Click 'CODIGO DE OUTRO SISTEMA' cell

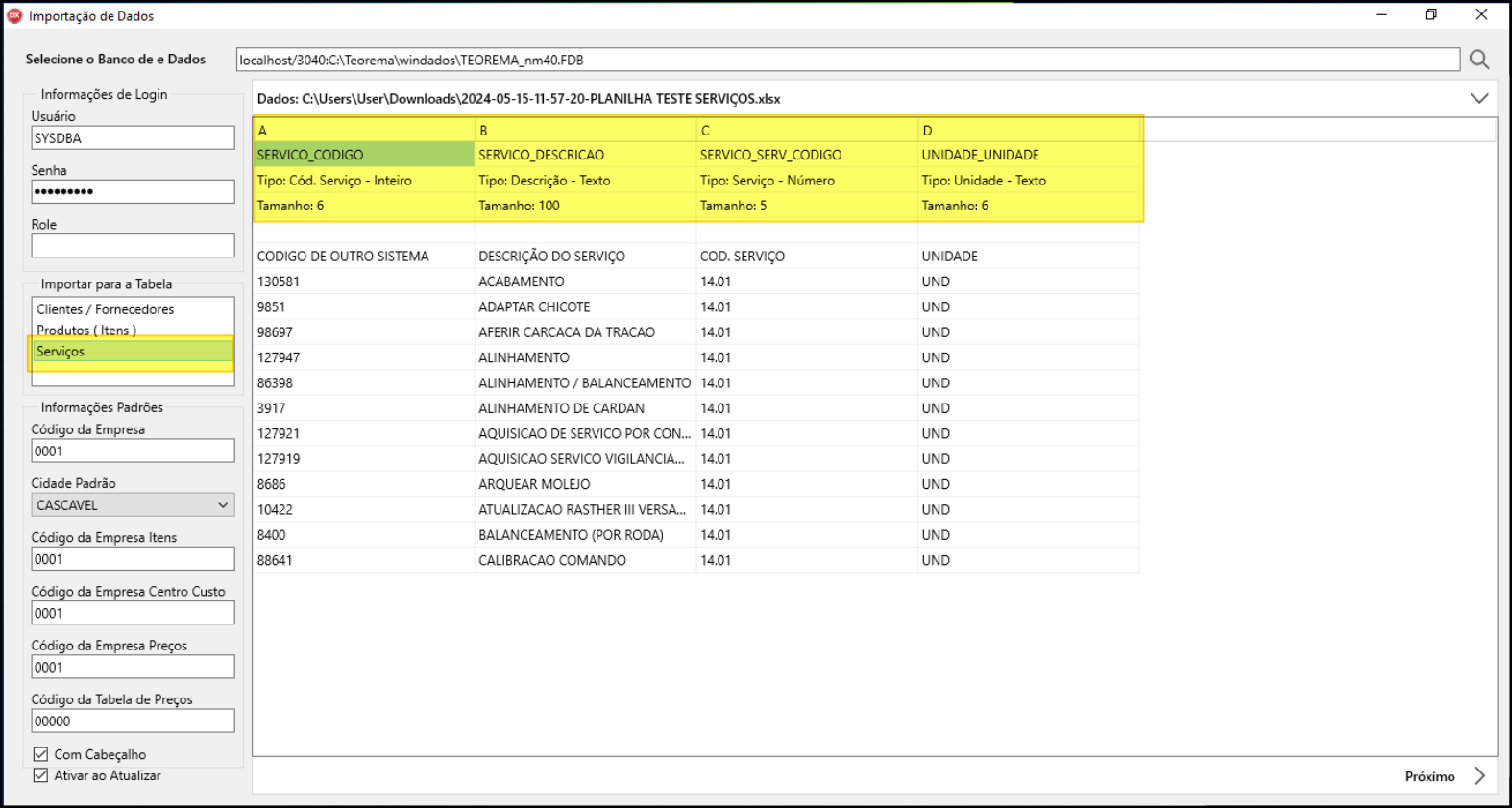pyautogui.click(x=364, y=257)
